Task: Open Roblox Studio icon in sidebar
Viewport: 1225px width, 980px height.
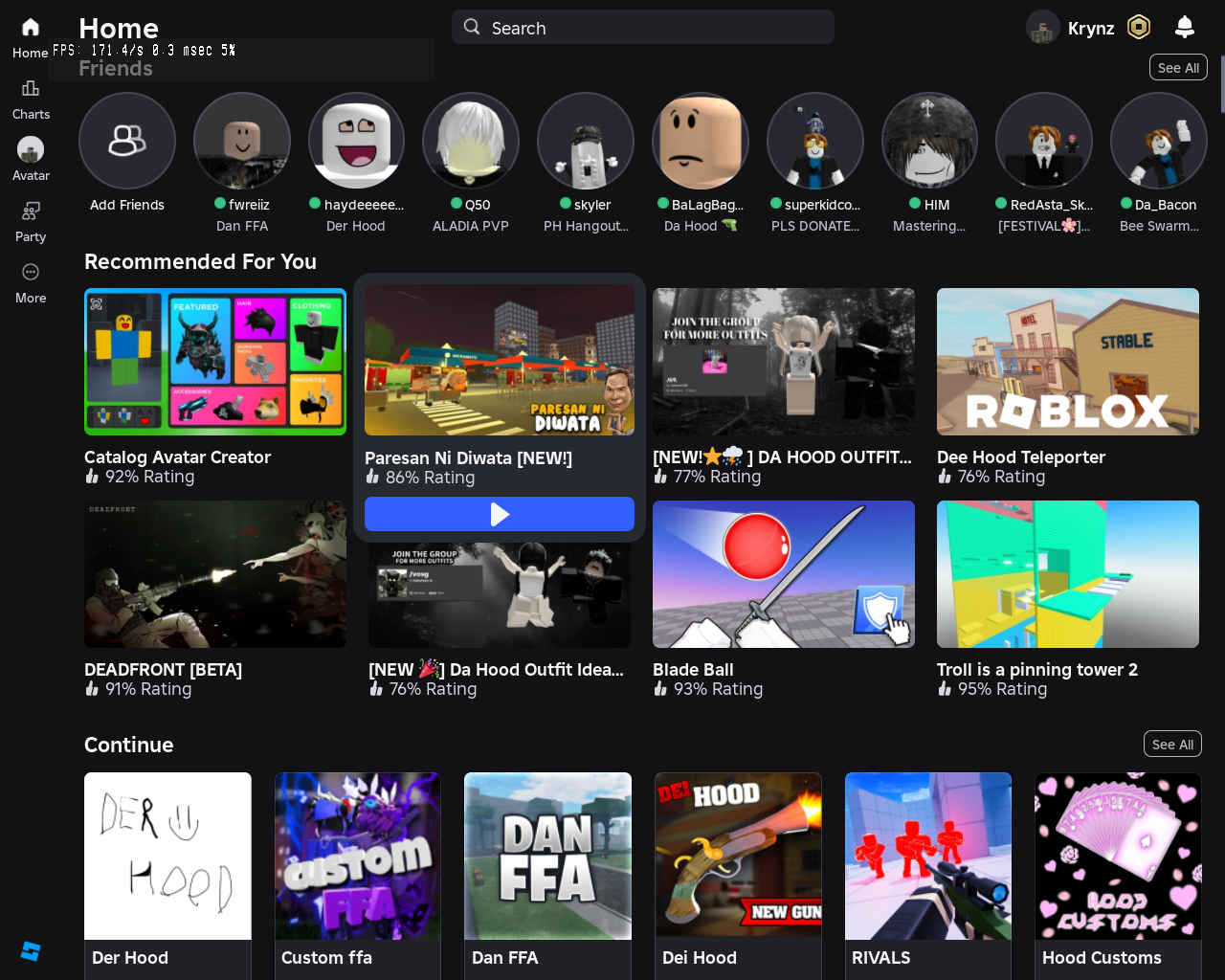Action: 31,950
